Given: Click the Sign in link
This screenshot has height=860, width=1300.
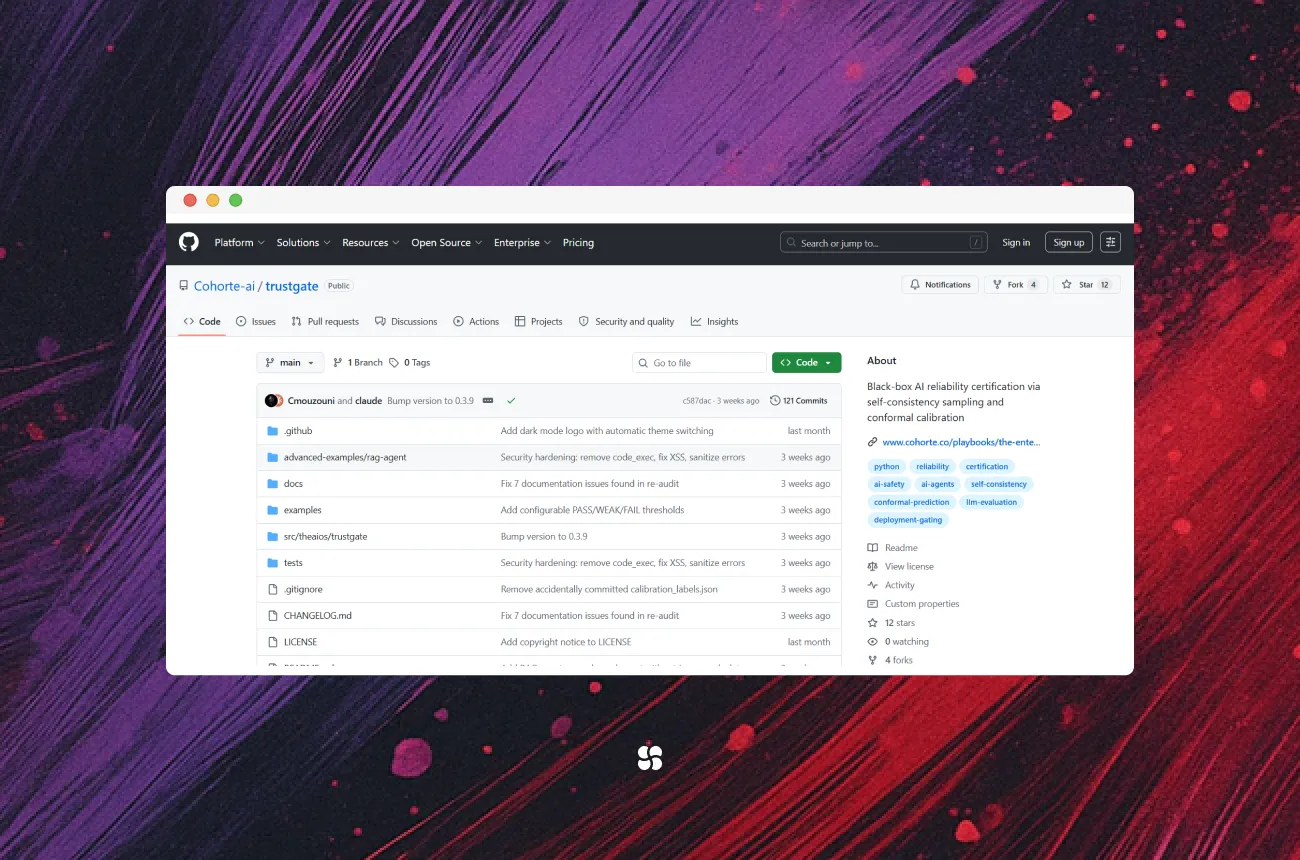Looking at the screenshot, I should point(1016,243).
